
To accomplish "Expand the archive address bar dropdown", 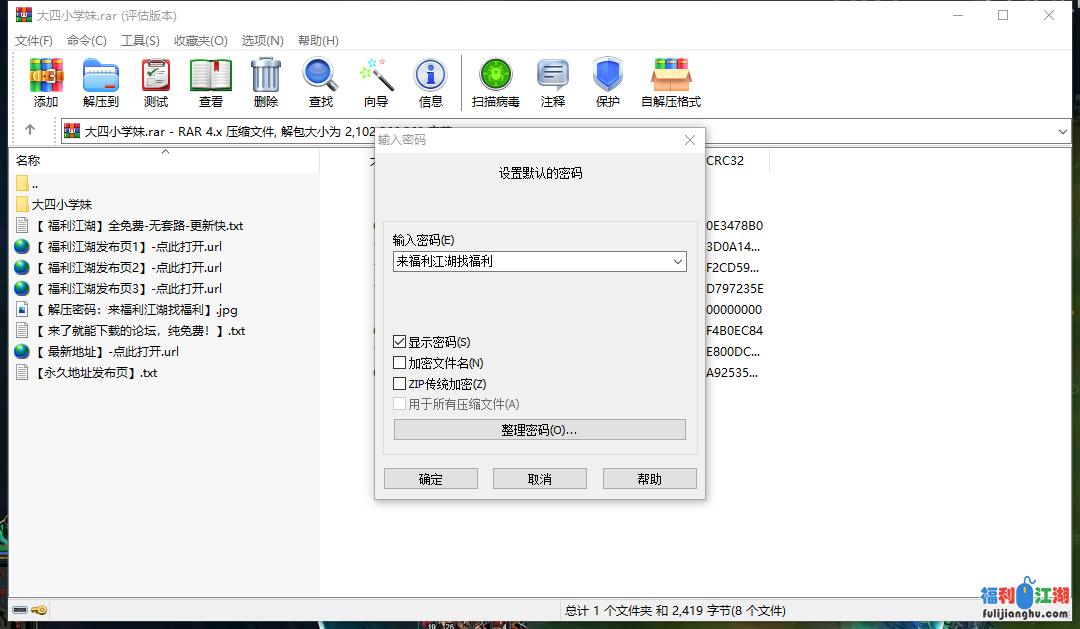I will click(1064, 130).
